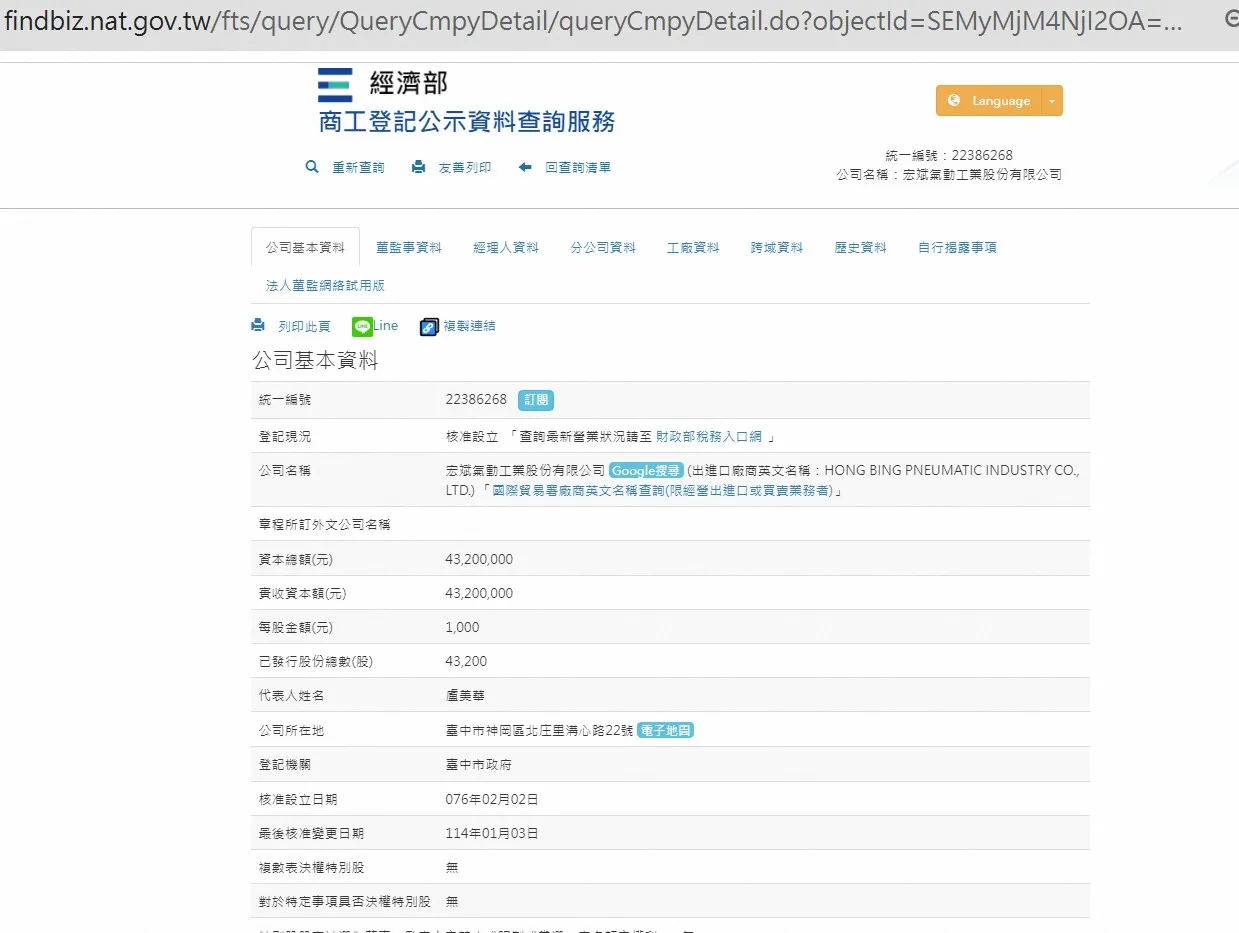Viewport: 1239px width, 933px height.
Task: Click the printer icon for 友善列印
Action: 418,167
